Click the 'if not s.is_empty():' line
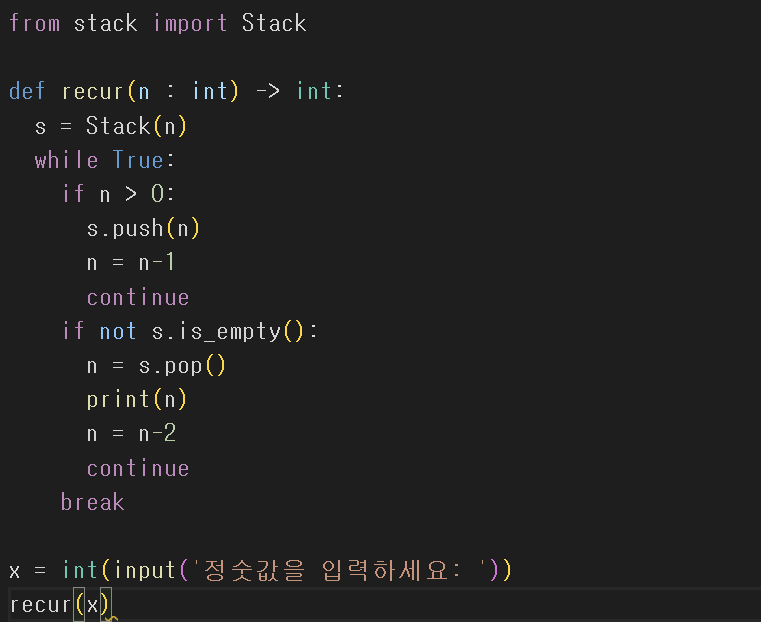761x622 pixels. [190, 331]
